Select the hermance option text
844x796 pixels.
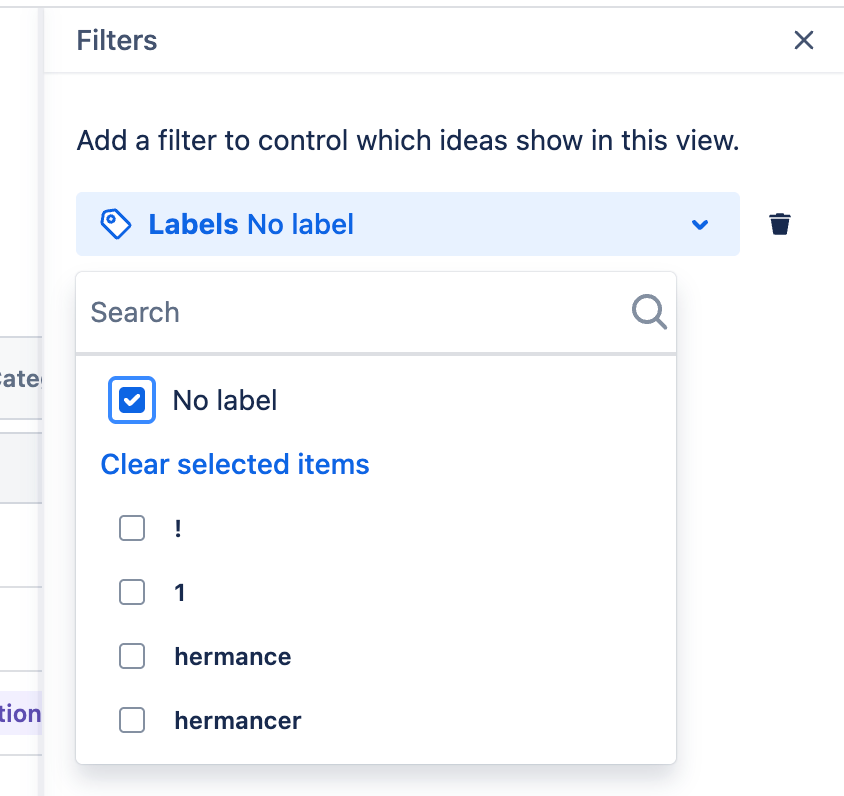[x=233, y=657]
